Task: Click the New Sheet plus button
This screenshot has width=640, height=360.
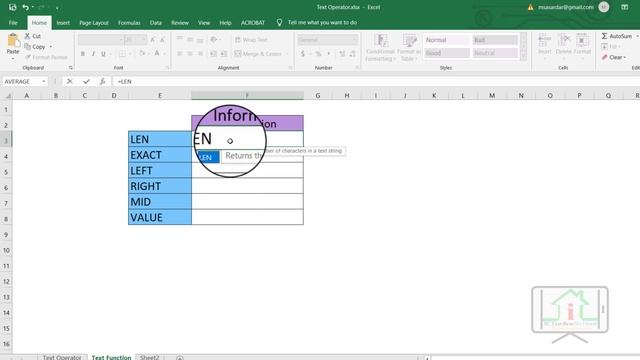Action: 180,358
